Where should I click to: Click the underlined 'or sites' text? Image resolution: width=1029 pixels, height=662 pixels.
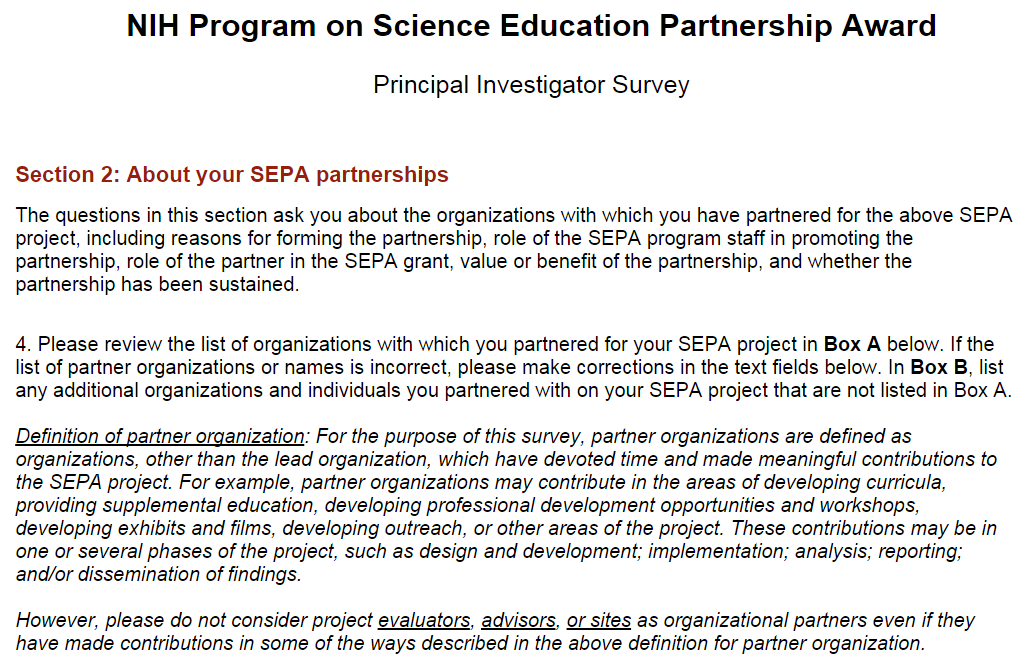(599, 620)
